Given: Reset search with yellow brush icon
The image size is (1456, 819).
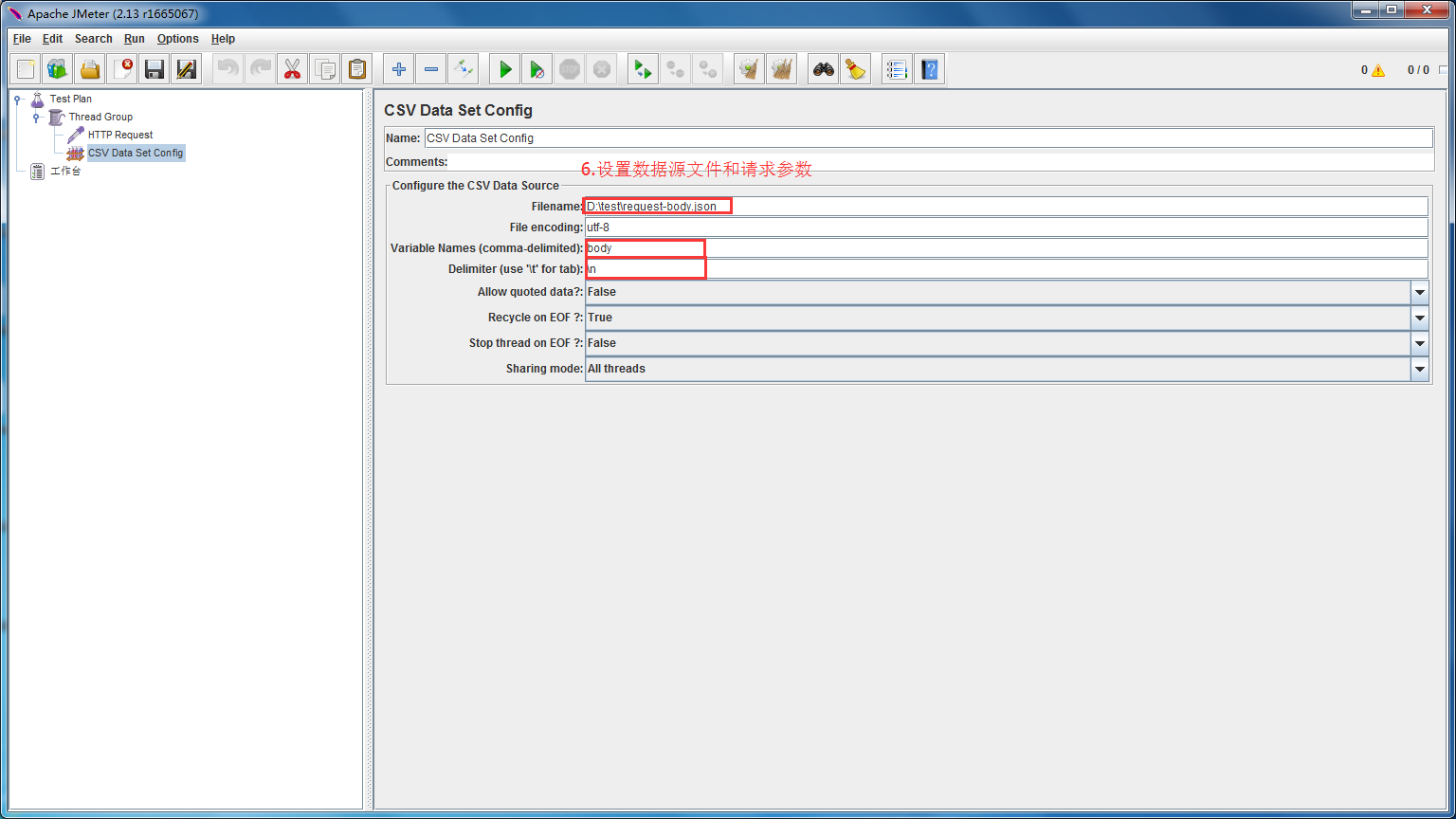Looking at the screenshot, I should coord(856,69).
